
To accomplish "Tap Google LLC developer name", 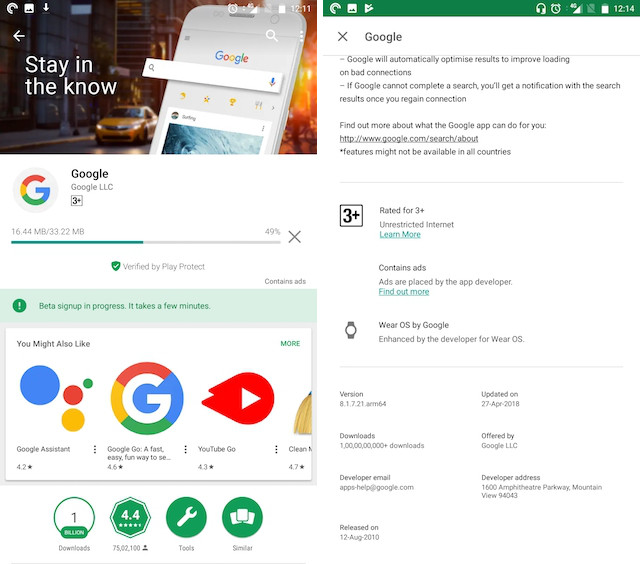I will click(92, 187).
